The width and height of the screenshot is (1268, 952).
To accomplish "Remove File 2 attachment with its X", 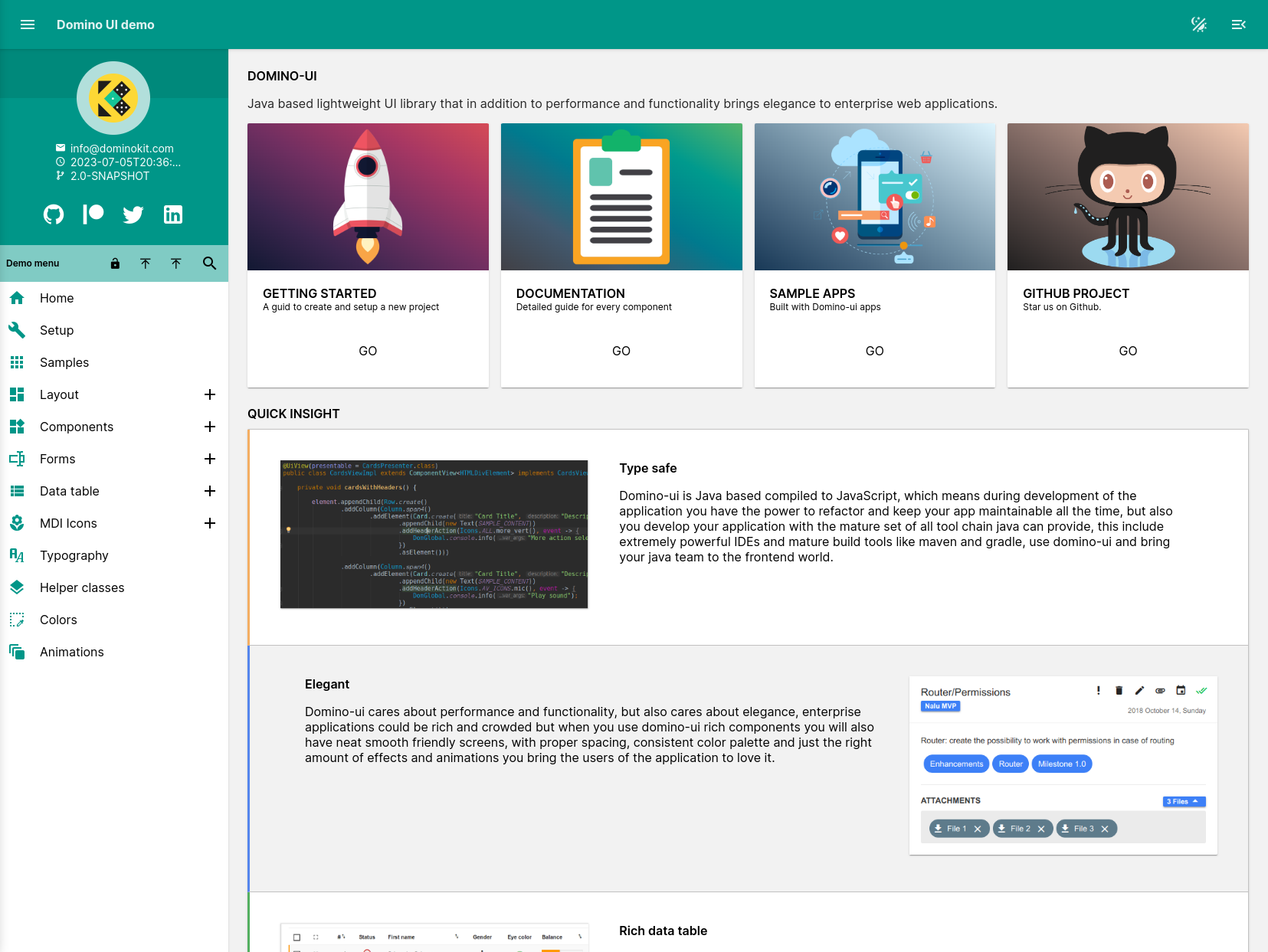I will (x=1041, y=828).
